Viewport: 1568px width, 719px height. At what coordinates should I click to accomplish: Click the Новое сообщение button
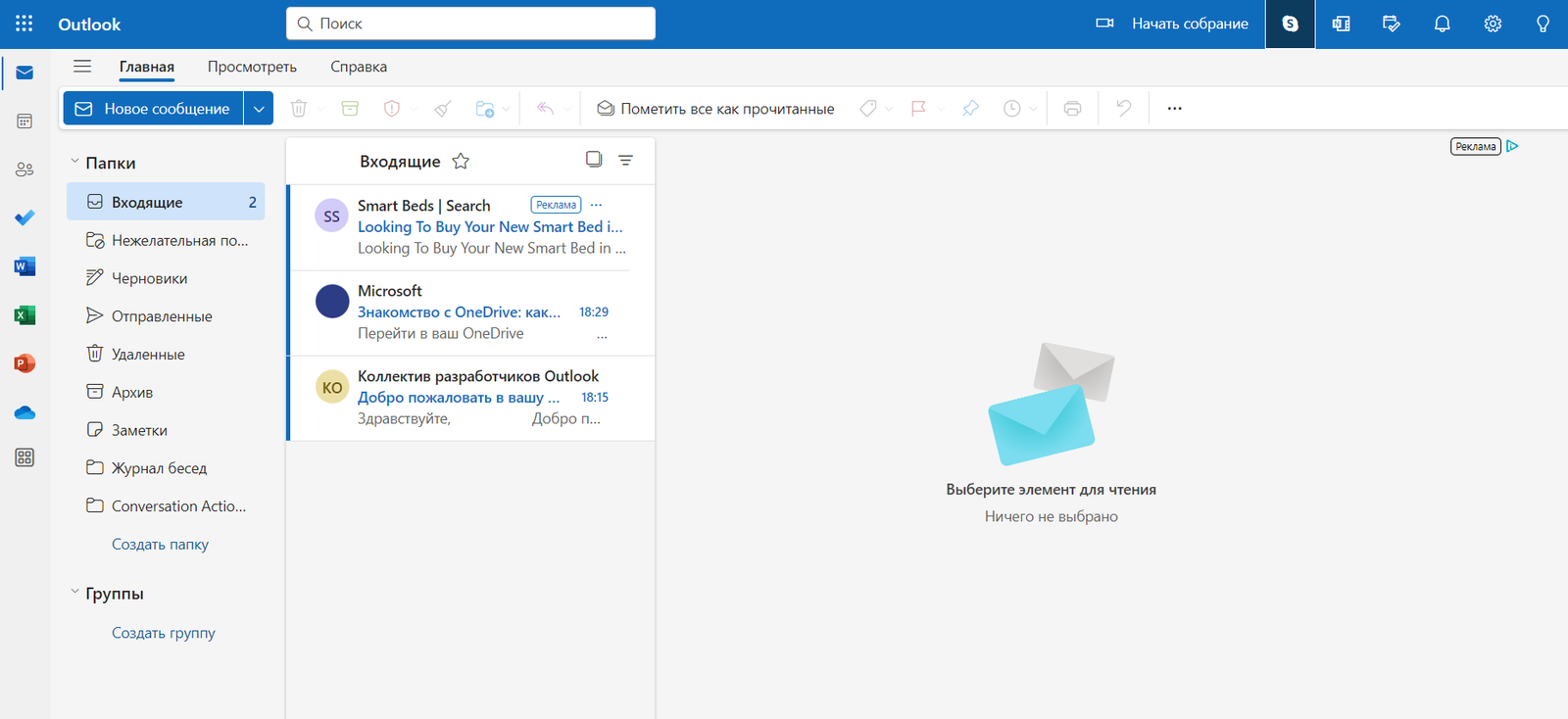tap(154, 109)
